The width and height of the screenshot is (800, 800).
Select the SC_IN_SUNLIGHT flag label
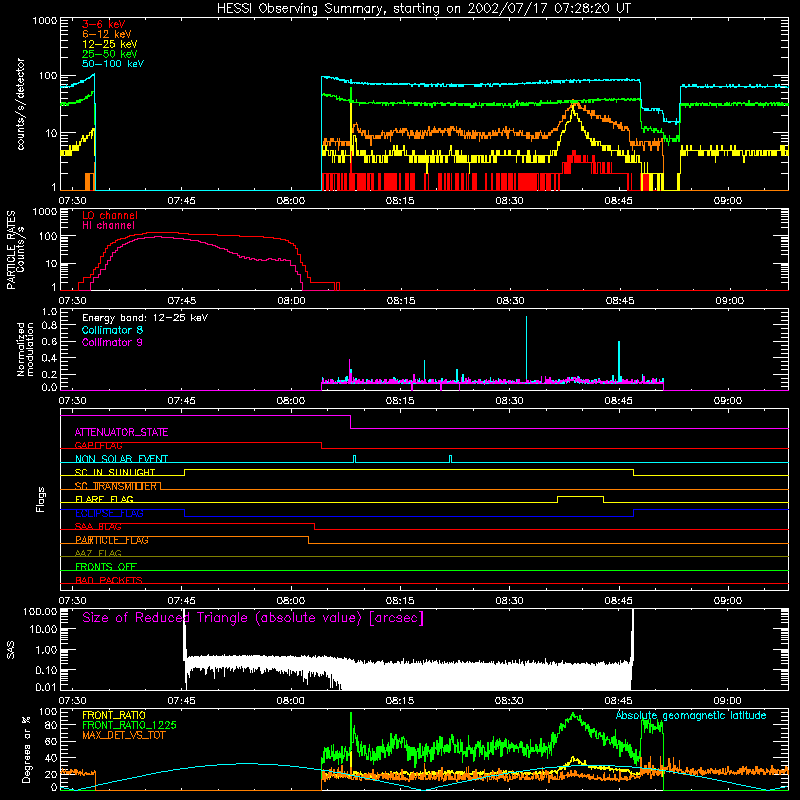(x=114, y=472)
